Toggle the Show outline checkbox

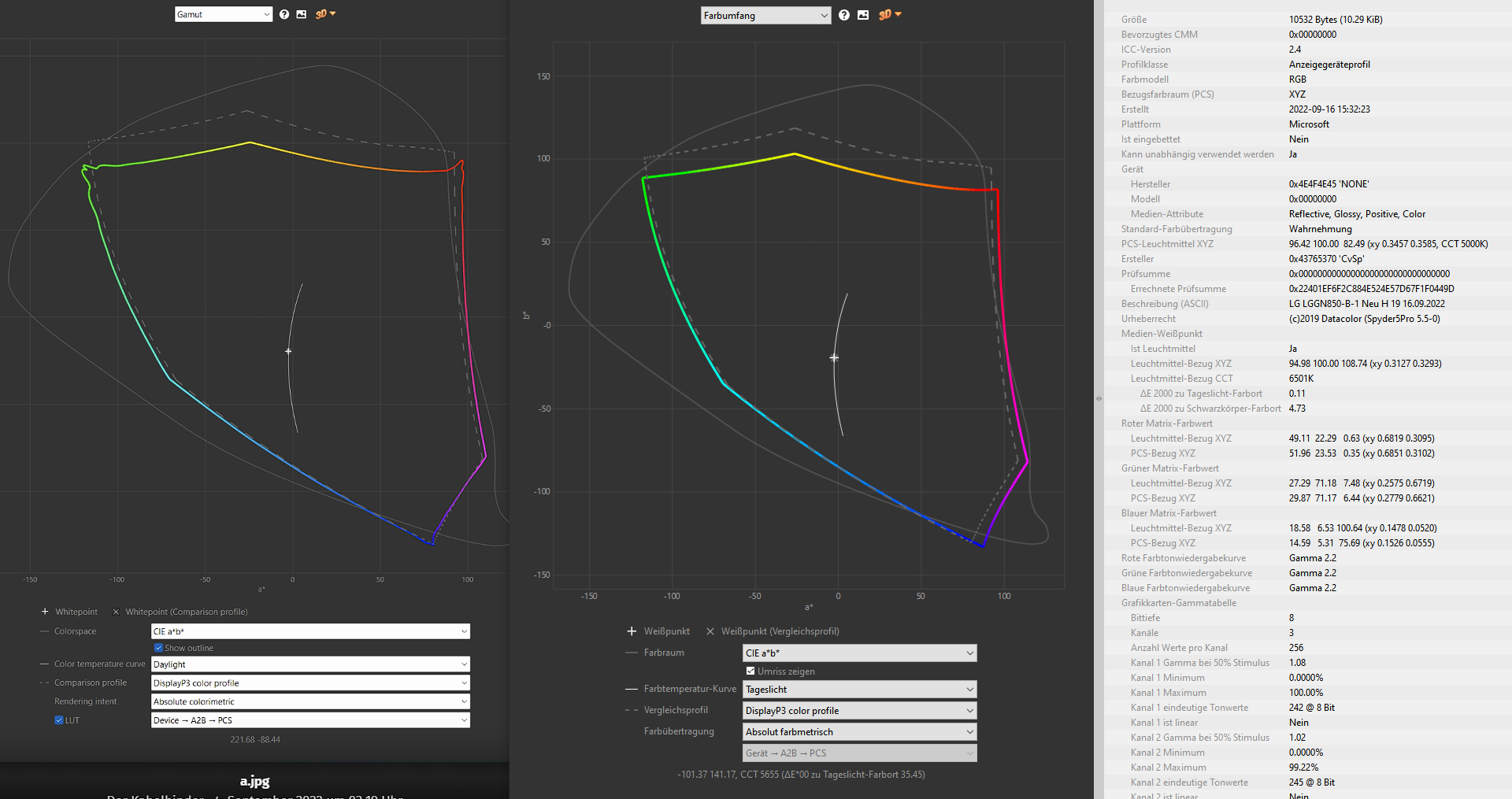tap(158, 648)
